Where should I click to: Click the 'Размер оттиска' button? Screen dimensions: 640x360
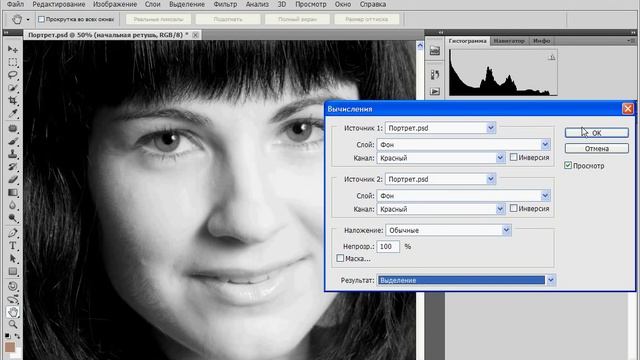coord(367,19)
